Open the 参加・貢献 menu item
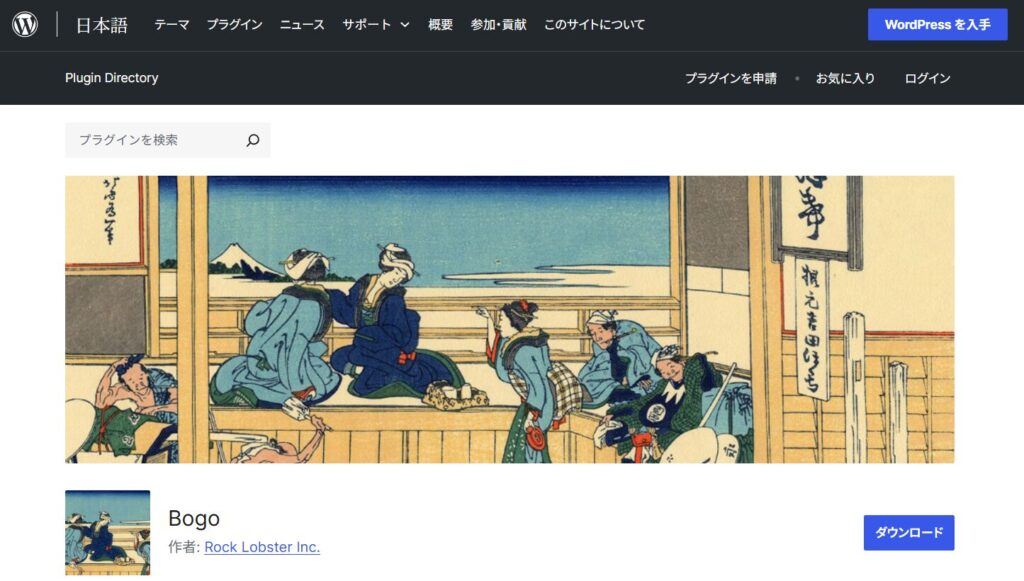1024x581 pixels. [498, 25]
